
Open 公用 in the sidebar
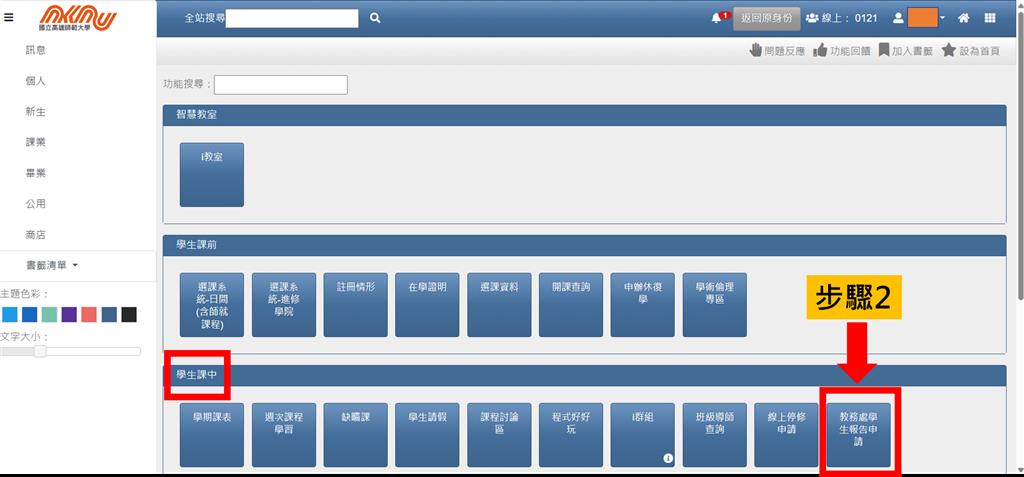pos(36,204)
